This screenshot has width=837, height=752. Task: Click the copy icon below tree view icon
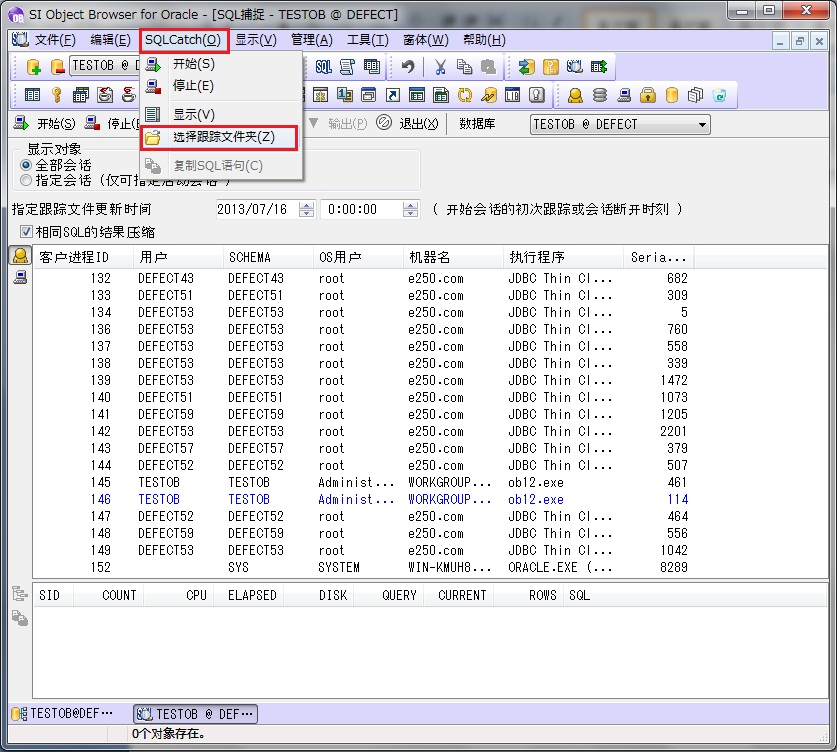point(20,618)
